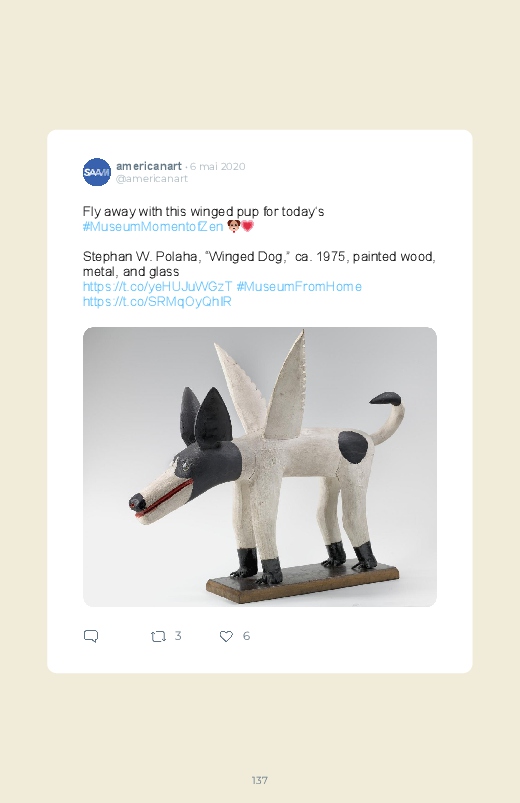Follow the t.co/yeHUJuWGzT link
The height and width of the screenshot is (803, 520).
pos(157,286)
